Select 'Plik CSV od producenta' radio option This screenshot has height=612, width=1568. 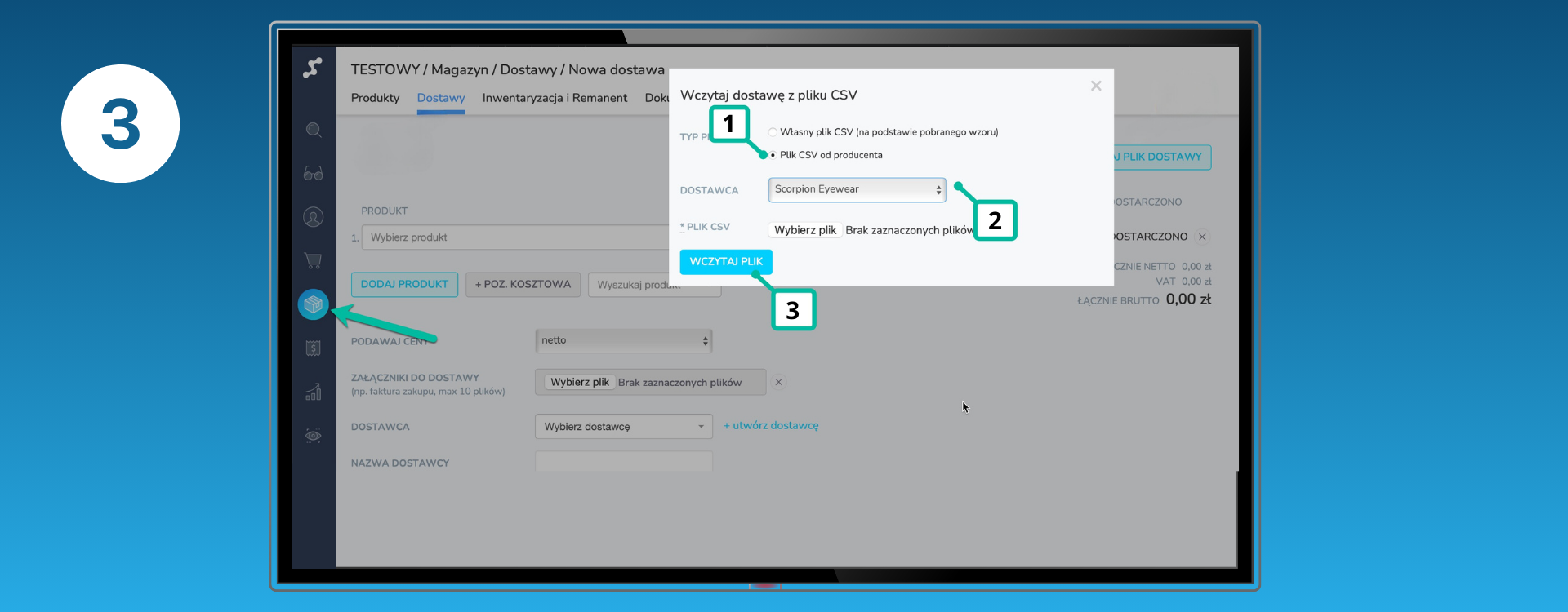[x=773, y=155]
